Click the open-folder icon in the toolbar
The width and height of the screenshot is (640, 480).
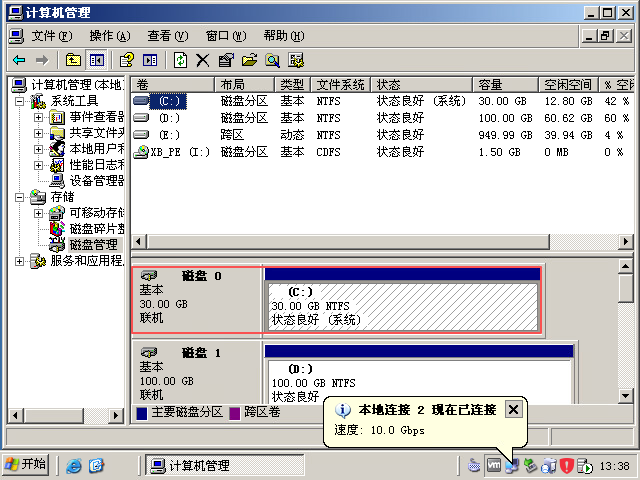[249, 60]
